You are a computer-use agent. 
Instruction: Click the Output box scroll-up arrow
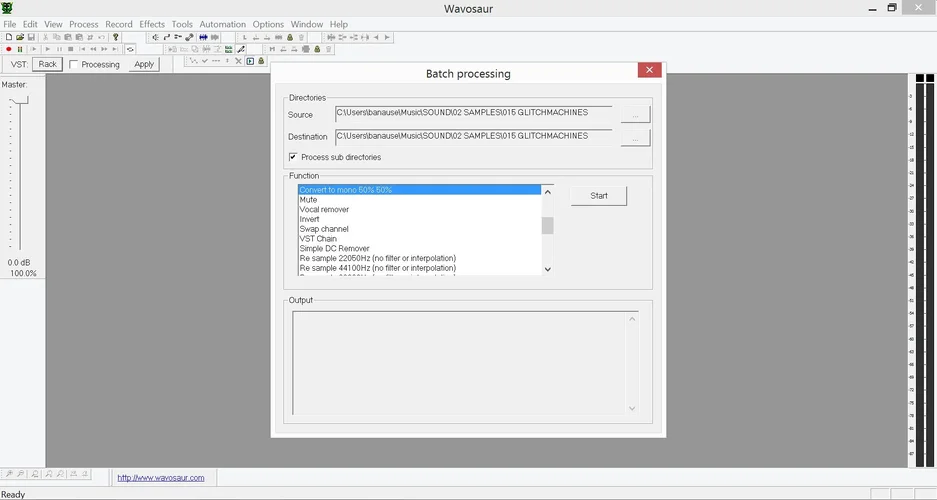tap(632, 318)
